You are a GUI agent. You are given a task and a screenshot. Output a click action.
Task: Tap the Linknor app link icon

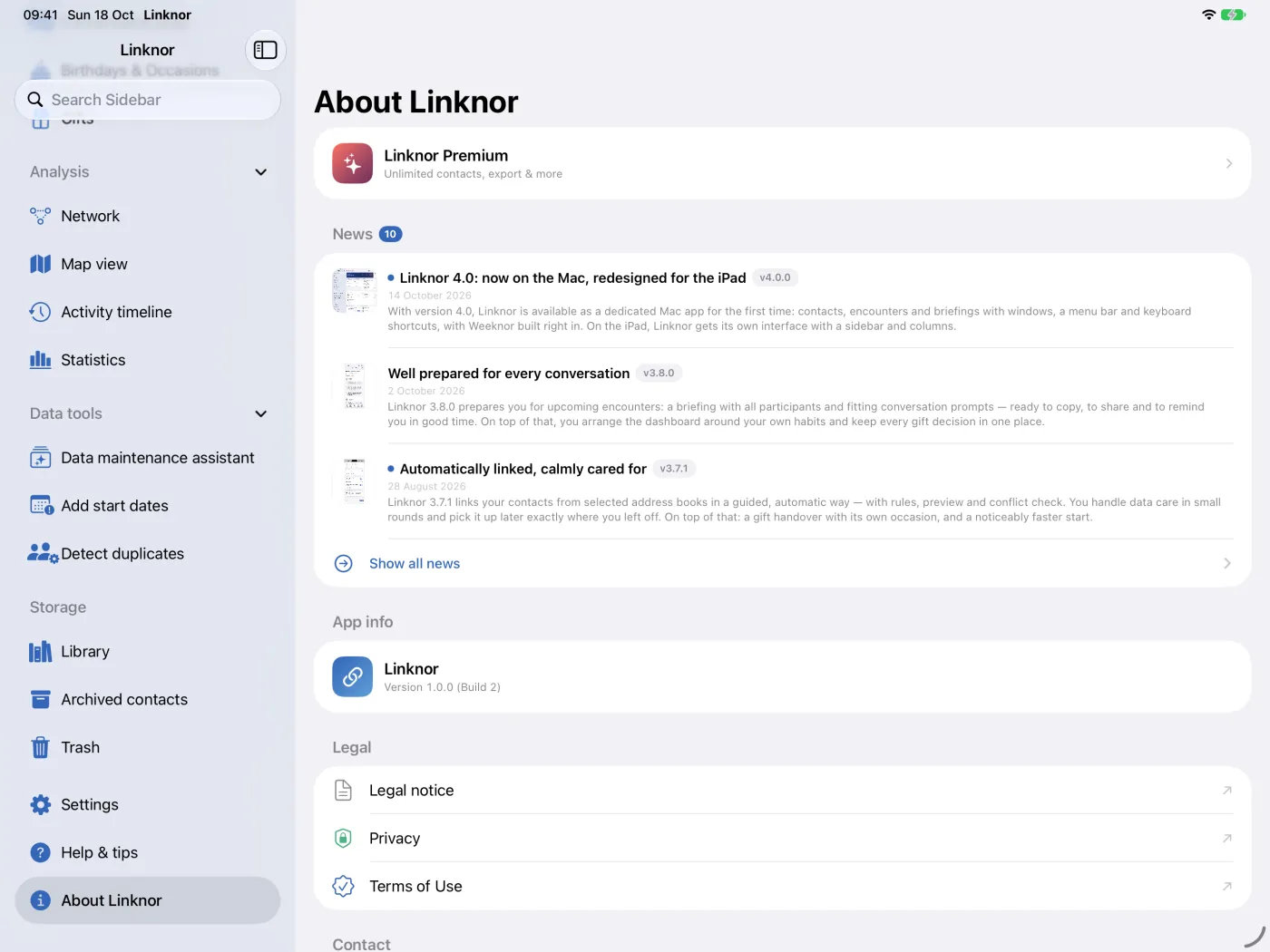[x=352, y=676]
